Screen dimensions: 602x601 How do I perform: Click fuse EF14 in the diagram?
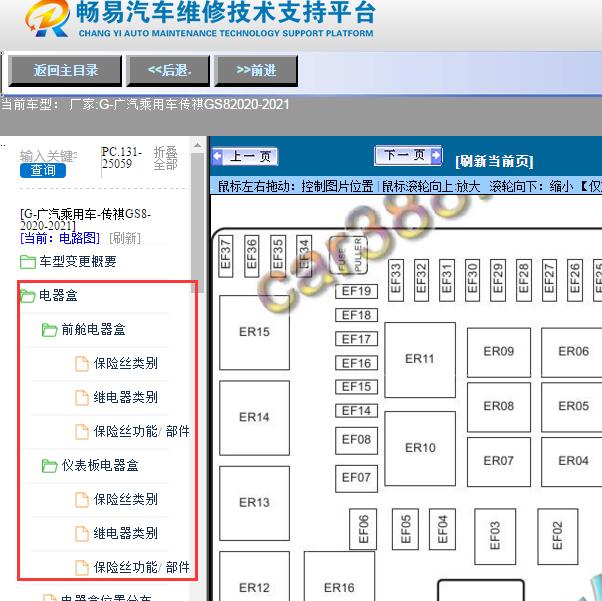pyautogui.click(x=356, y=411)
